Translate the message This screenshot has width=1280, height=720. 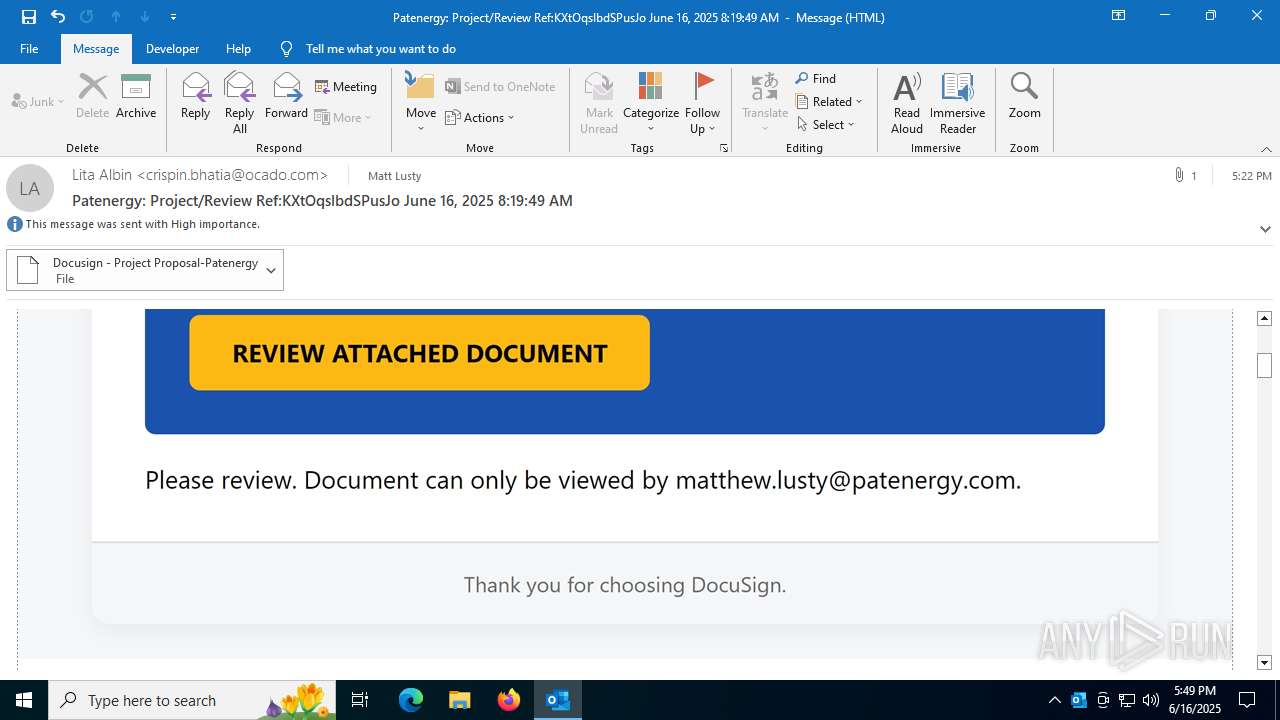click(x=765, y=103)
